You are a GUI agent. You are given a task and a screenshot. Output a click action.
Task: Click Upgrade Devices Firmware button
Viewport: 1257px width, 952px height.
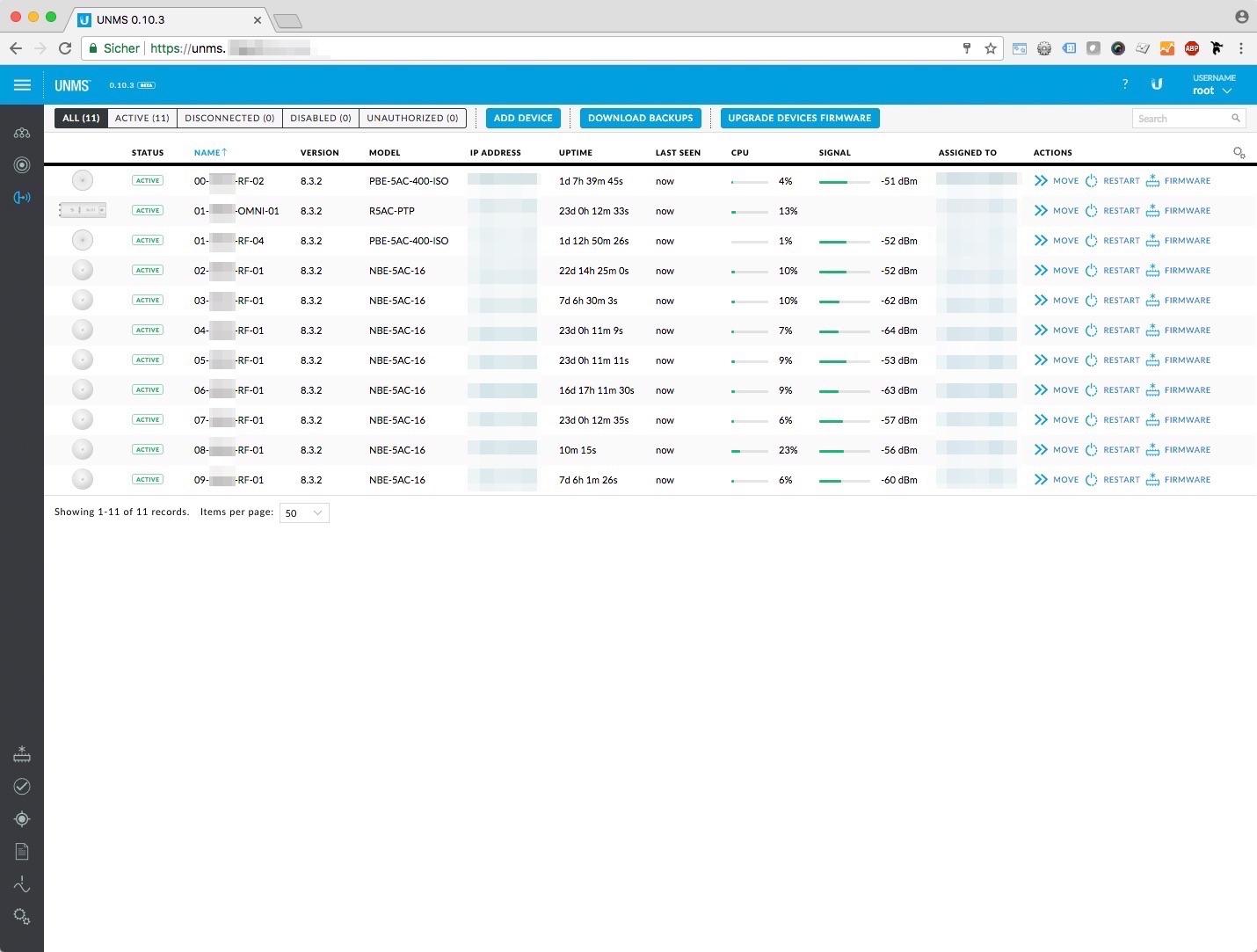[x=799, y=118]
